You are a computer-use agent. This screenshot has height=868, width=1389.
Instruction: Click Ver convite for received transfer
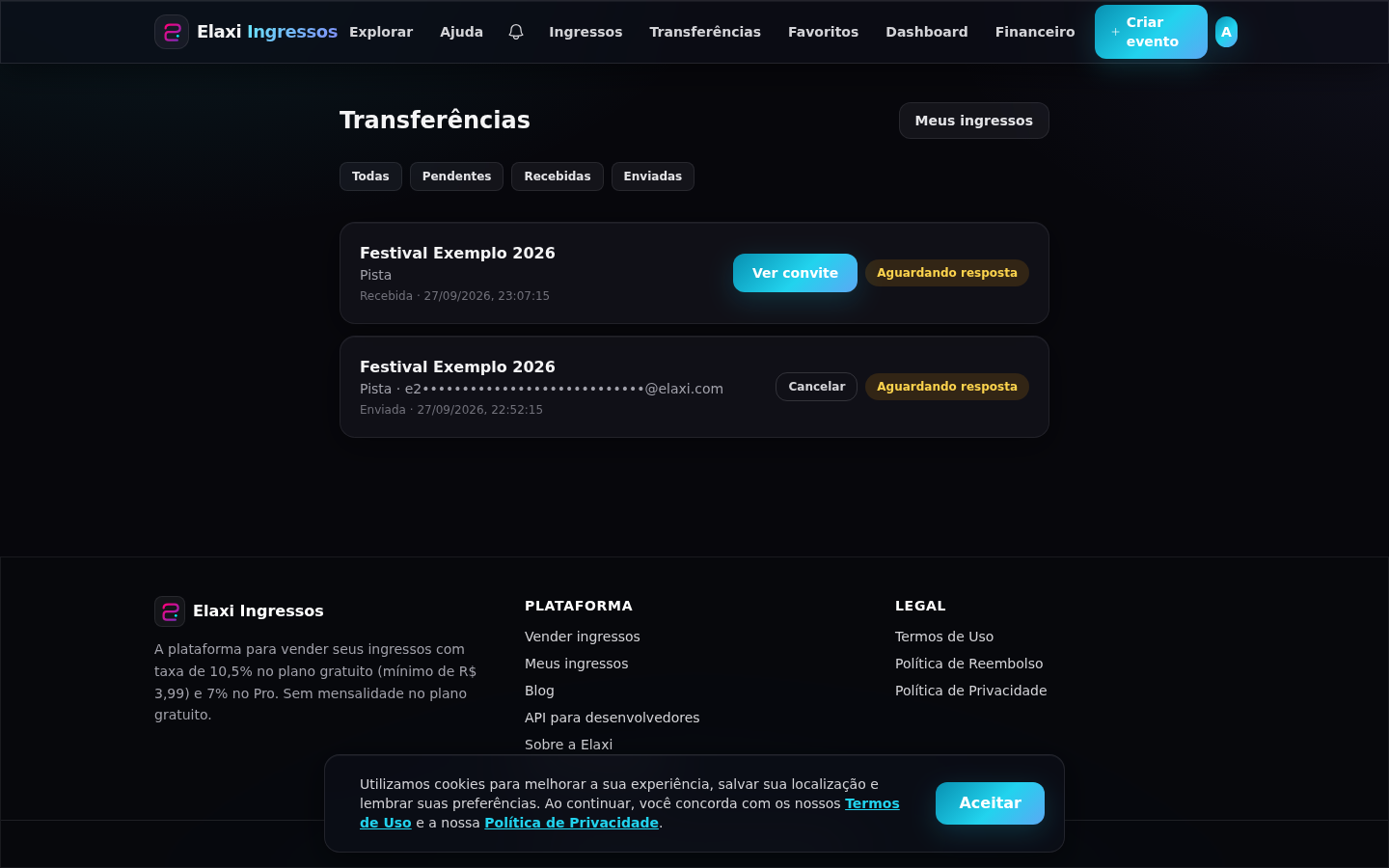pos(795,273)
